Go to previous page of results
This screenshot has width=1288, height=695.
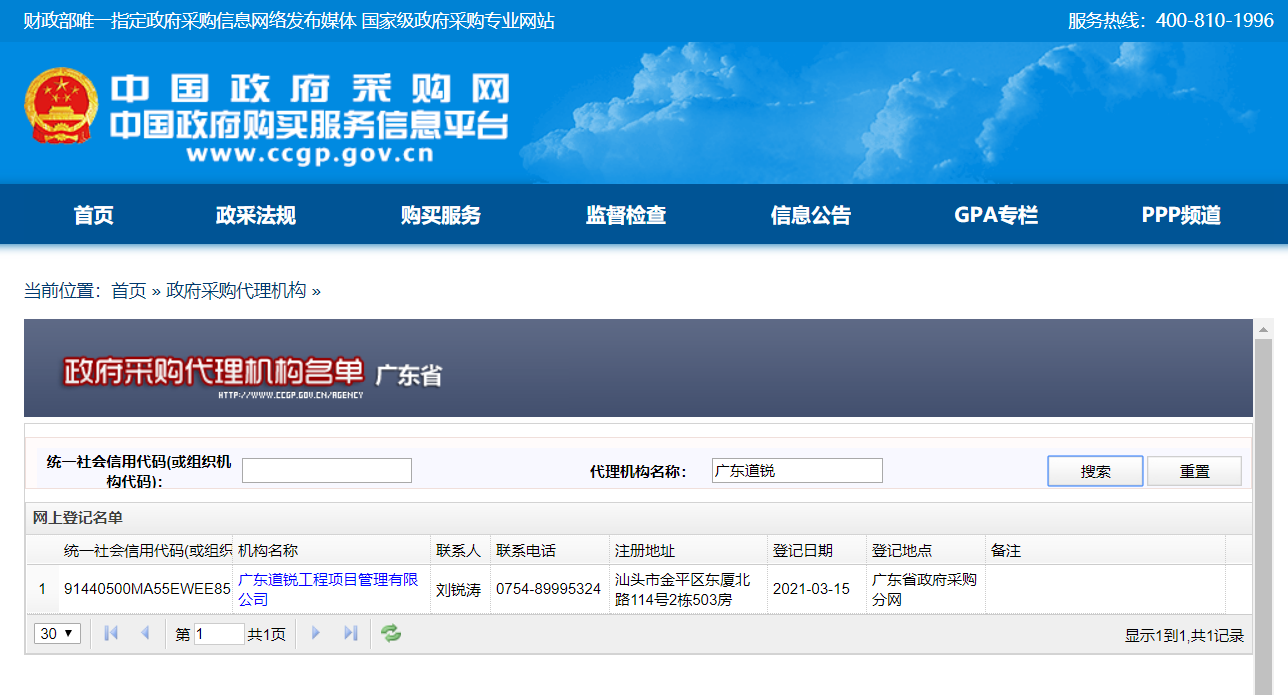145,633
